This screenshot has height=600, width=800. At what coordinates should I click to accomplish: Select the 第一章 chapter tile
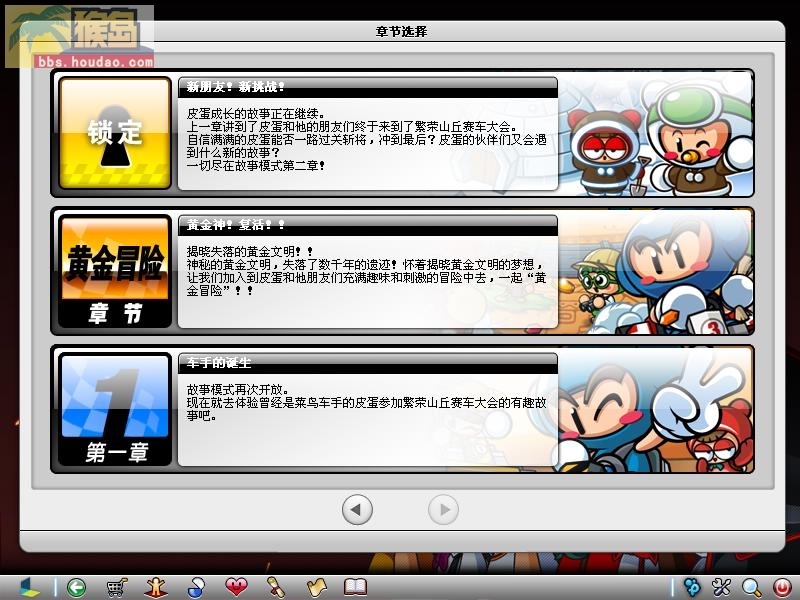point(115,409)
